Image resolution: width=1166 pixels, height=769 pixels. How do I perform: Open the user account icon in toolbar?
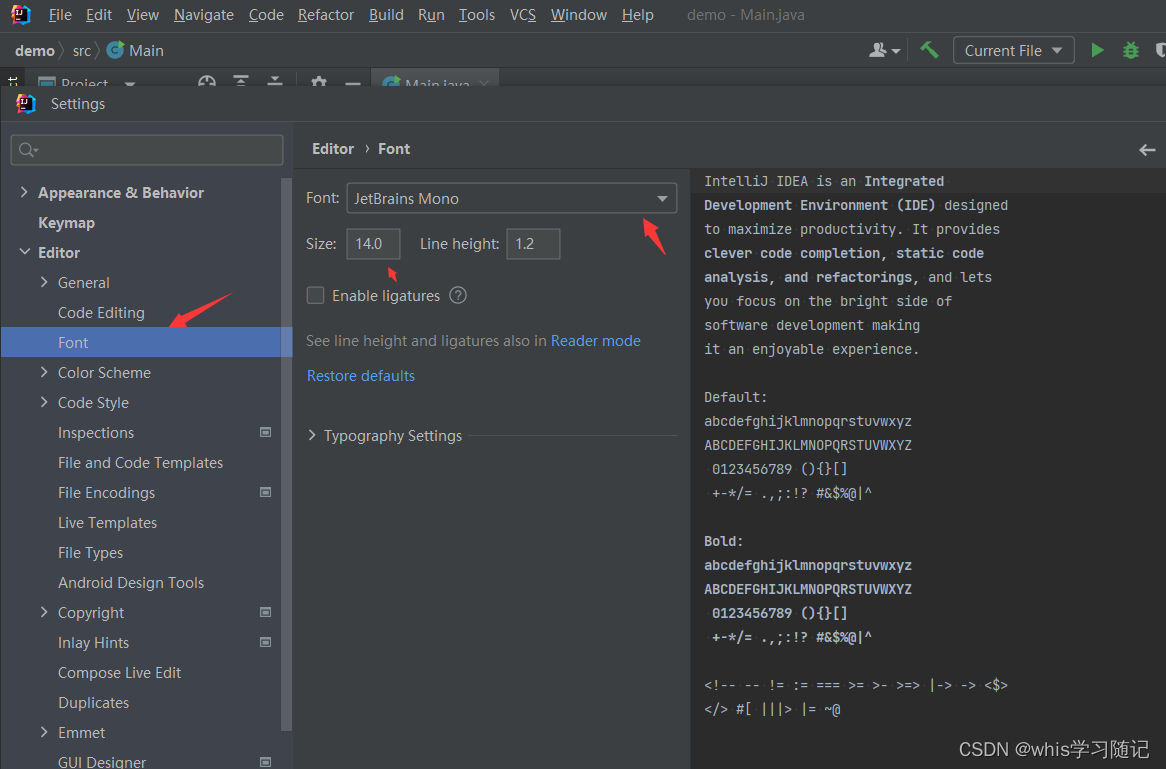[x=884, y=51]
